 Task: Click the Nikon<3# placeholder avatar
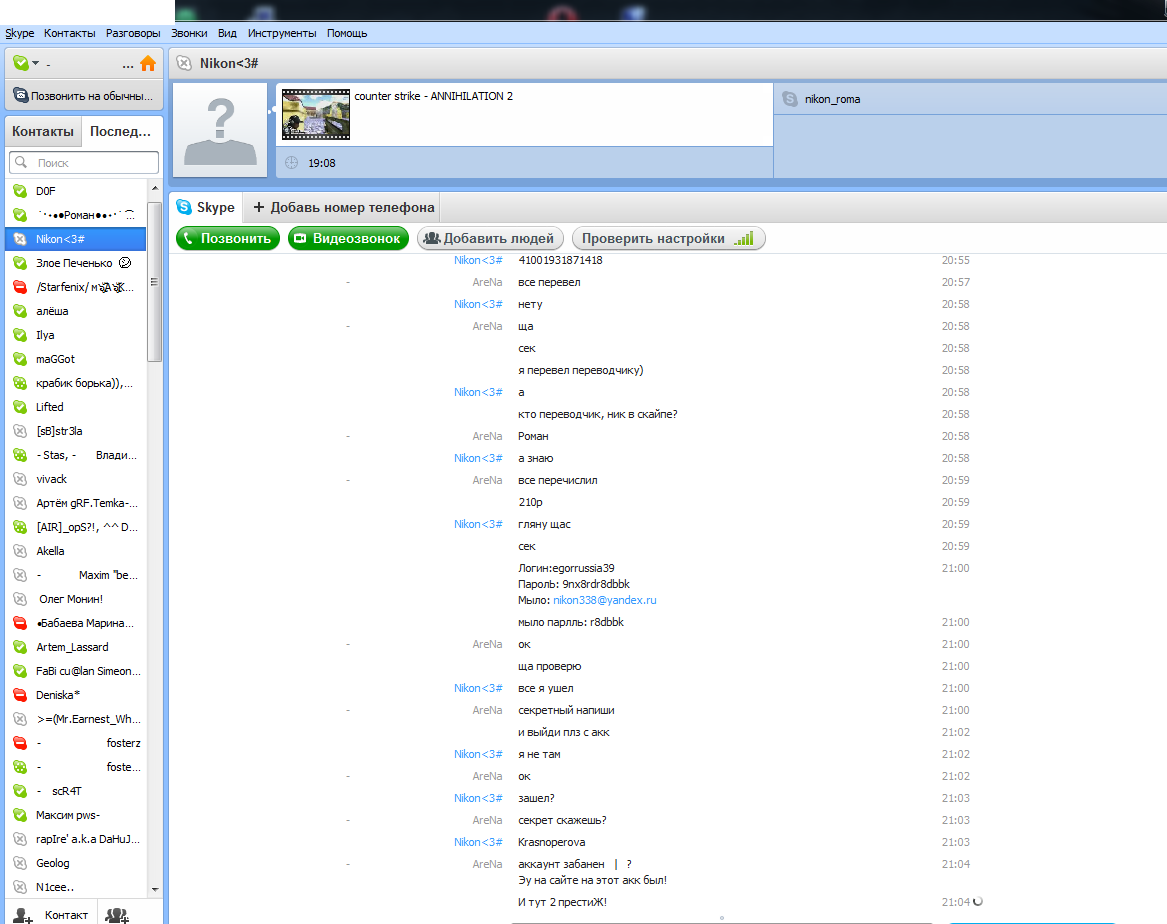click(220, 130)
